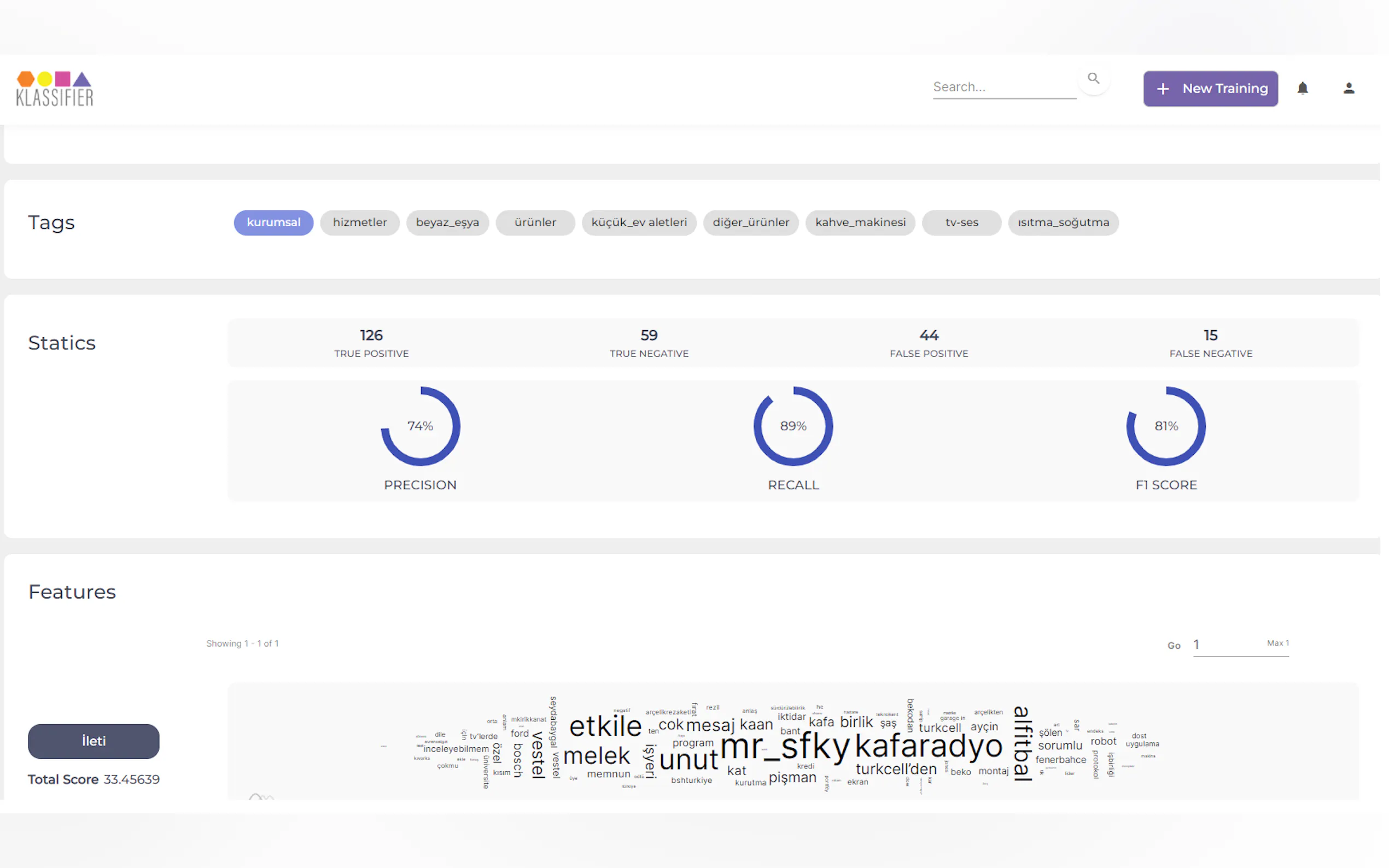The height and width of the screenshot is (868, 1389).
Task: Click the New Training button
Action: [x=1210, y=89]
